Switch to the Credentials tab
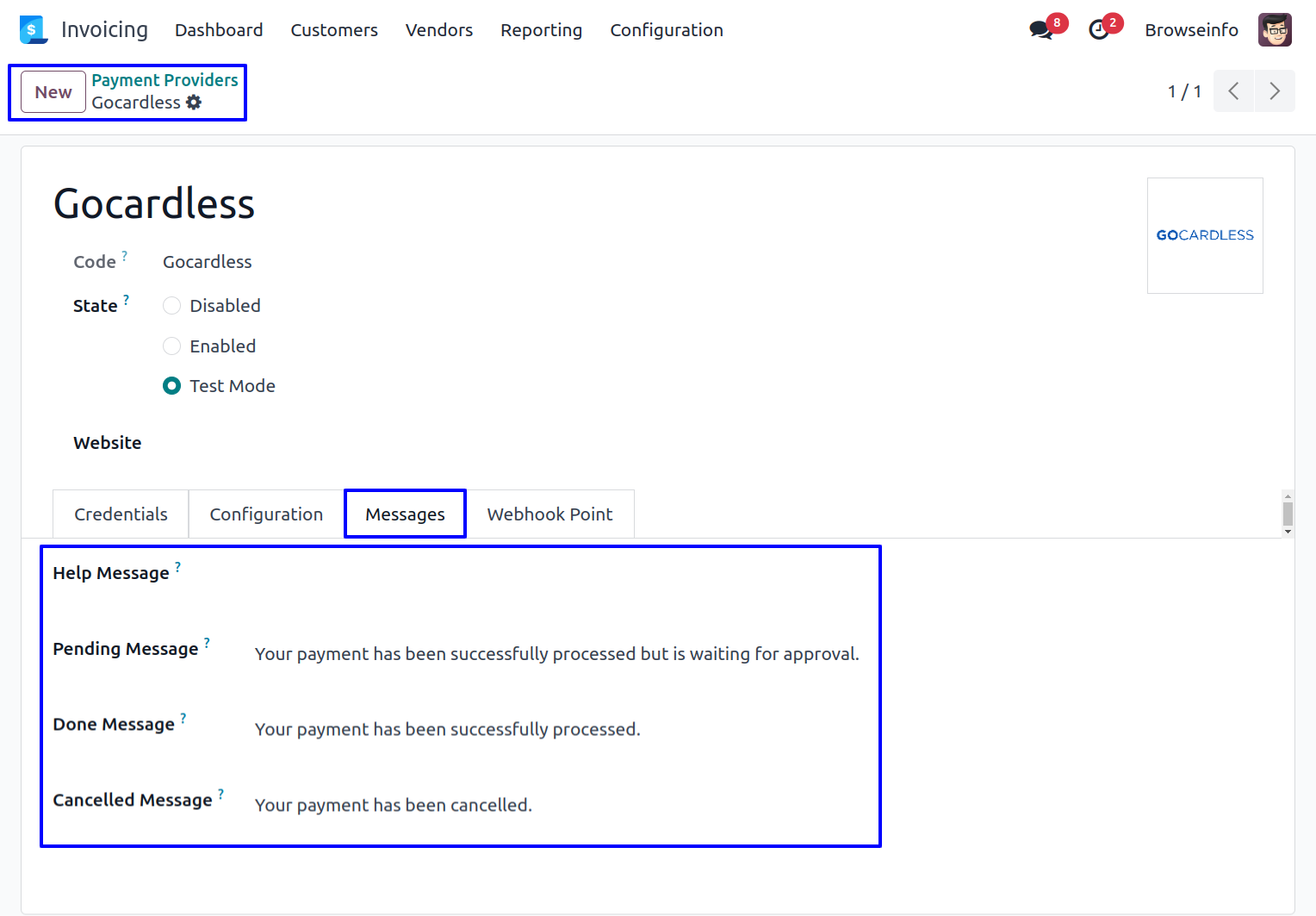This screenshot has height=916, width=1316. pos(121,514)
